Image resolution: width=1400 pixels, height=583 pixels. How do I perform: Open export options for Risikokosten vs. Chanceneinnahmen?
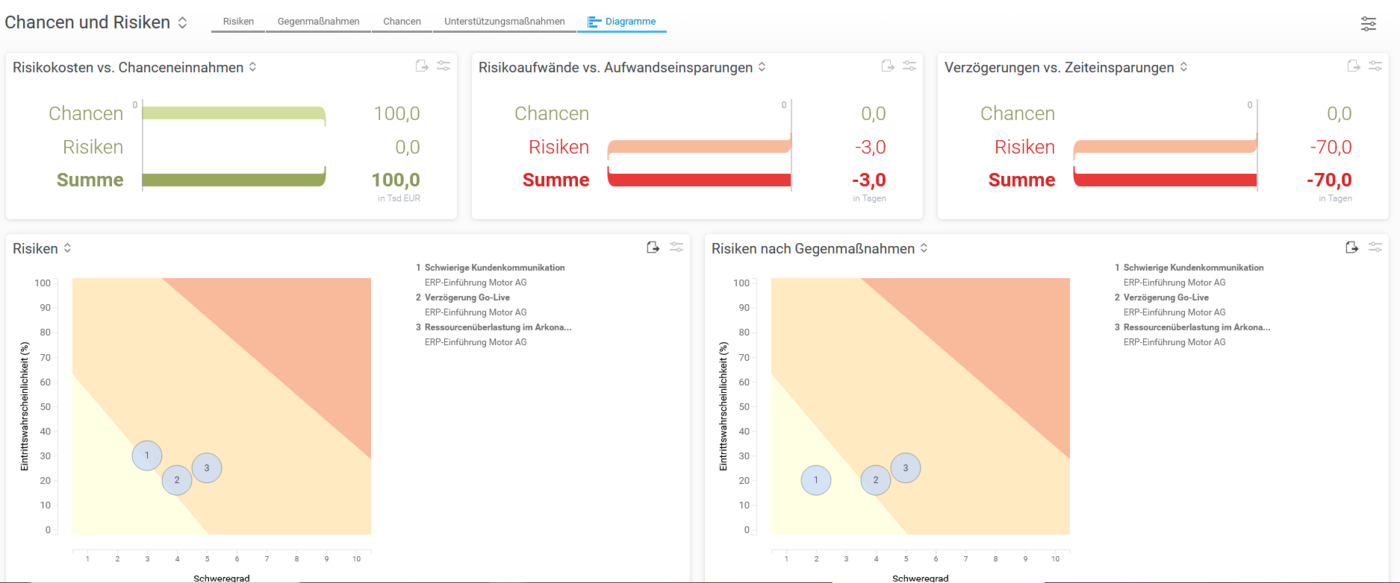421,65
